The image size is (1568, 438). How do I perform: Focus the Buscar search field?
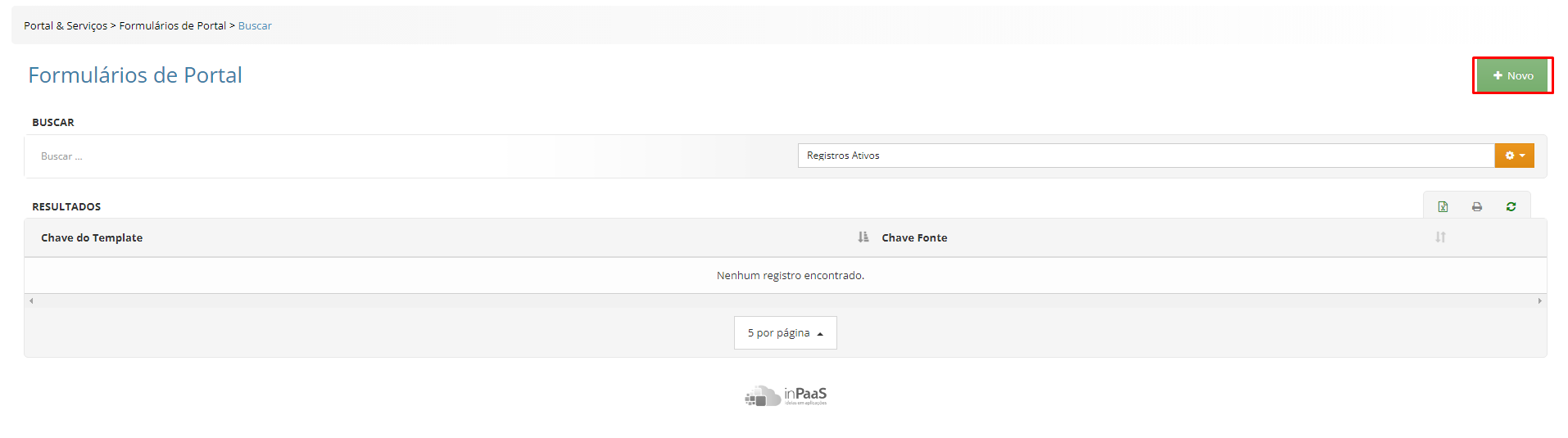(x=410, y=156)
